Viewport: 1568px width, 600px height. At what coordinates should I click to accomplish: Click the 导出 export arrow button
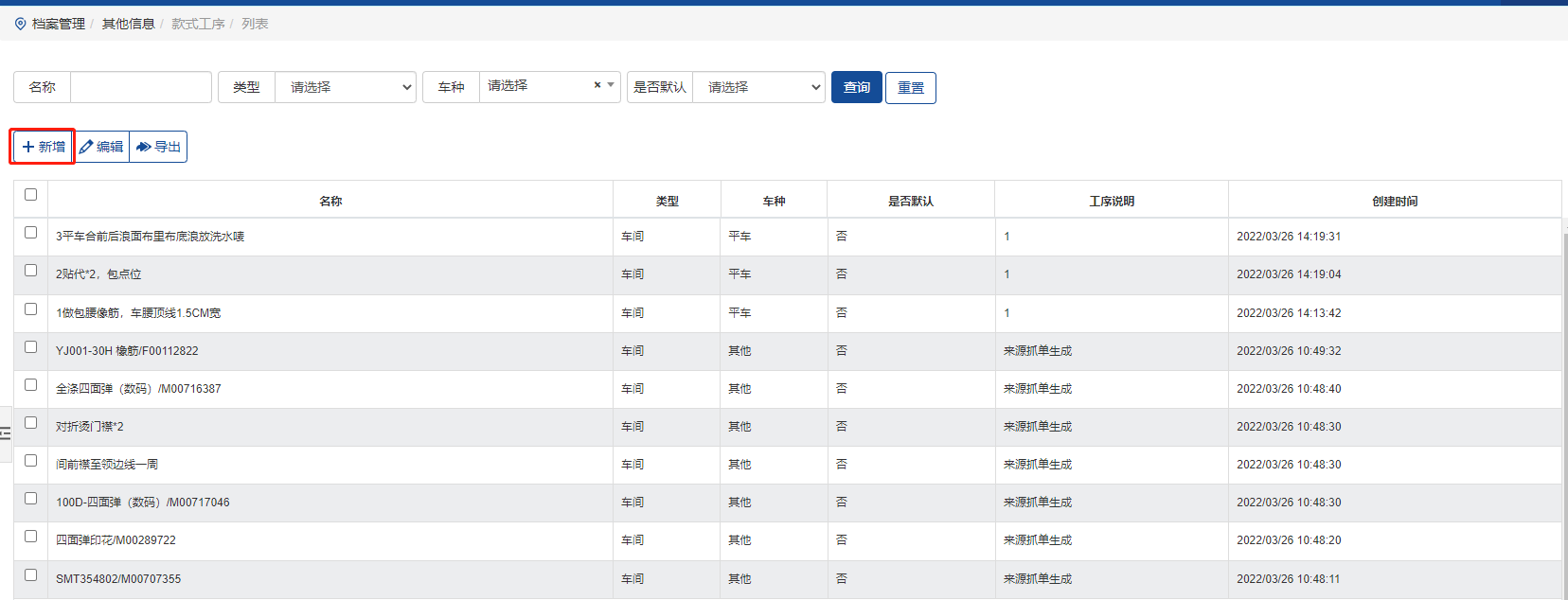click(158, 147)
